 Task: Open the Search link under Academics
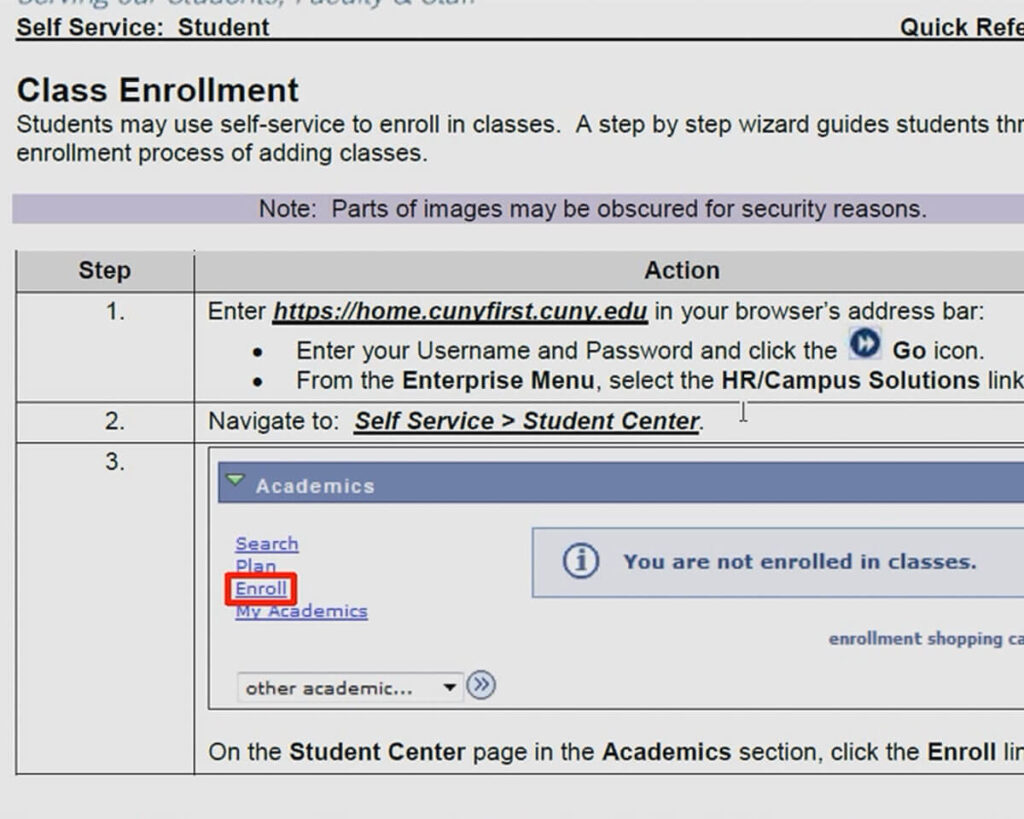[266, 544]
